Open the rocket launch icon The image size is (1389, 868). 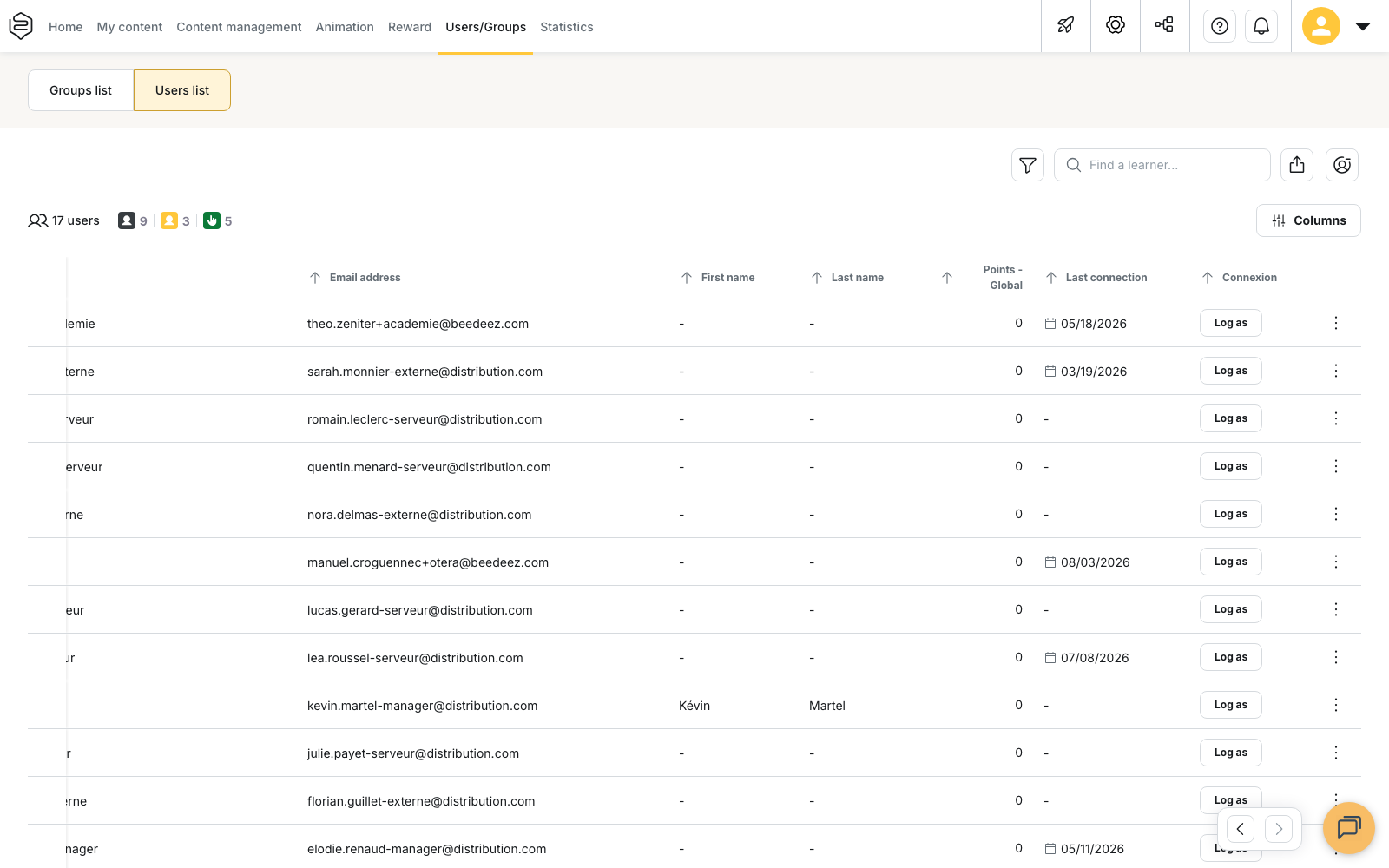point(1066,26)
